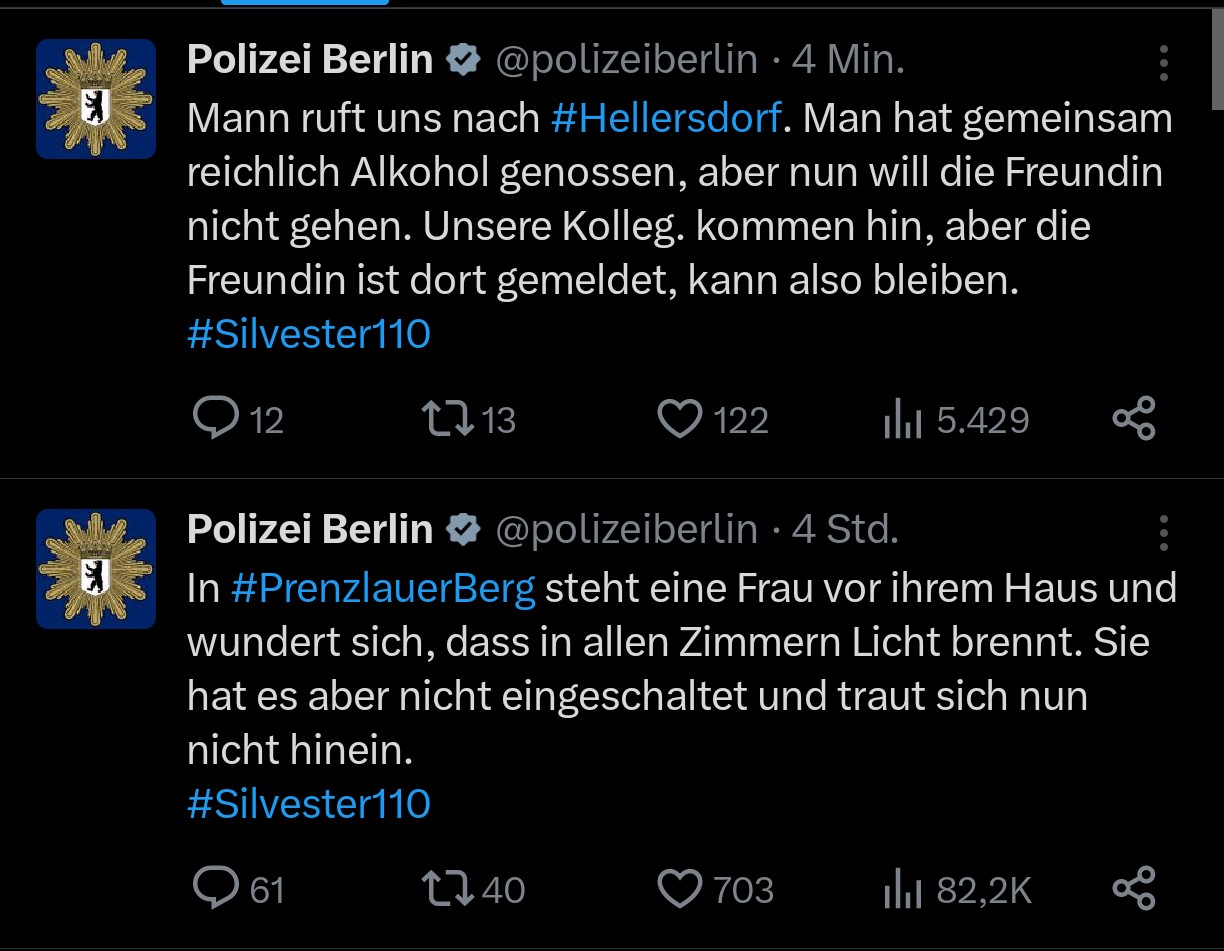Open #Silvester110 hashtag in first tweet
This screenshot has width=1224, height=951.
pyautogui.click(x=308, y=334)
